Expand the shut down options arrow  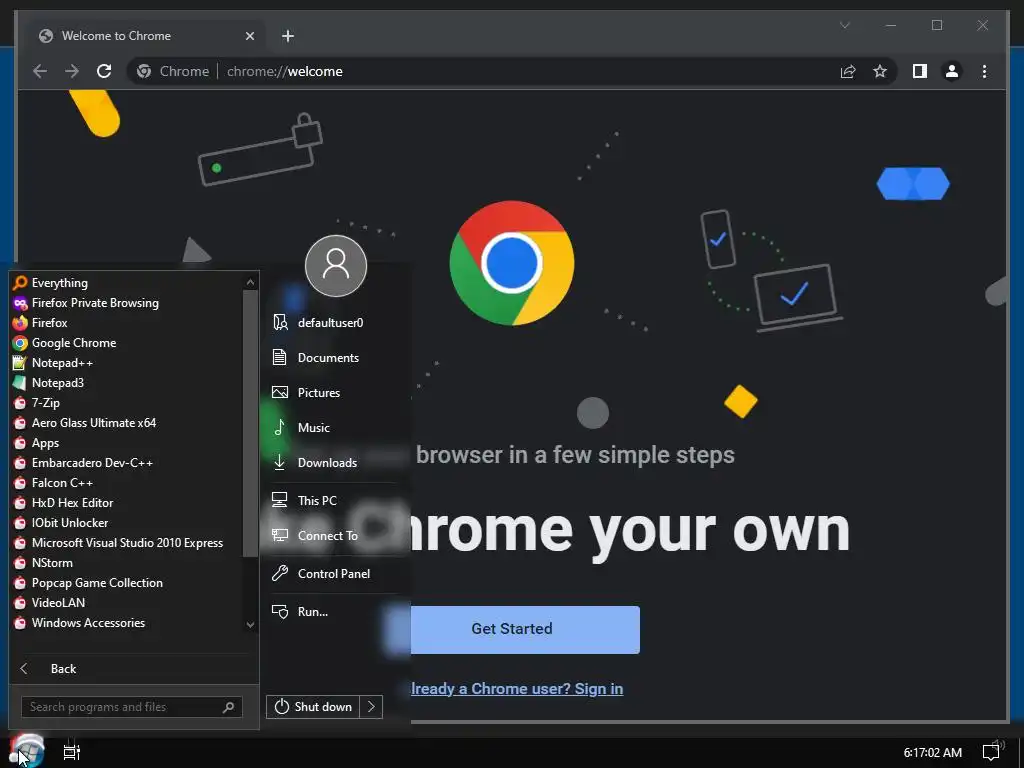[x=371, y=707]
